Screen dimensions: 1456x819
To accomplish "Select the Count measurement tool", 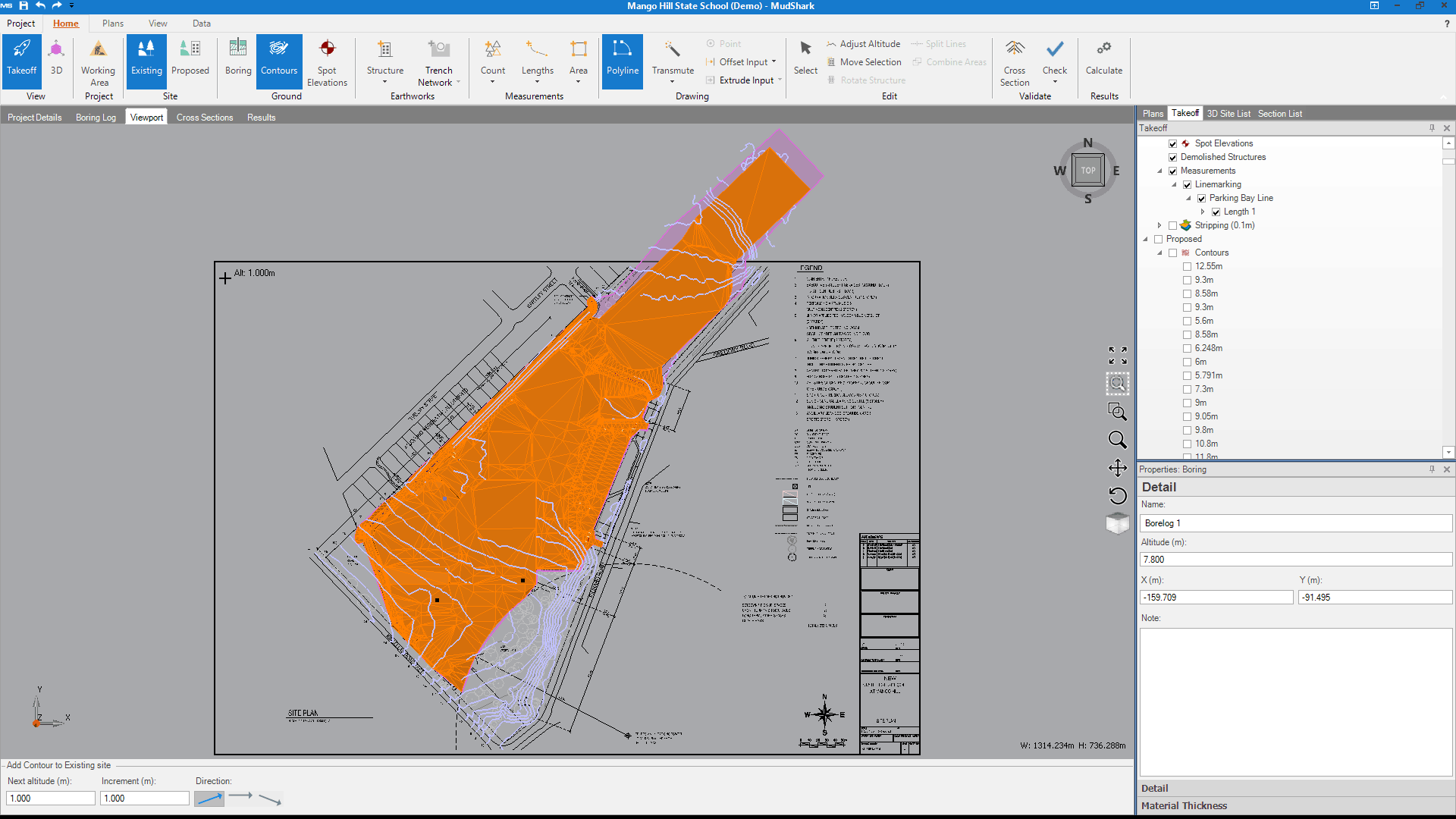I will (x=492, y=61).
